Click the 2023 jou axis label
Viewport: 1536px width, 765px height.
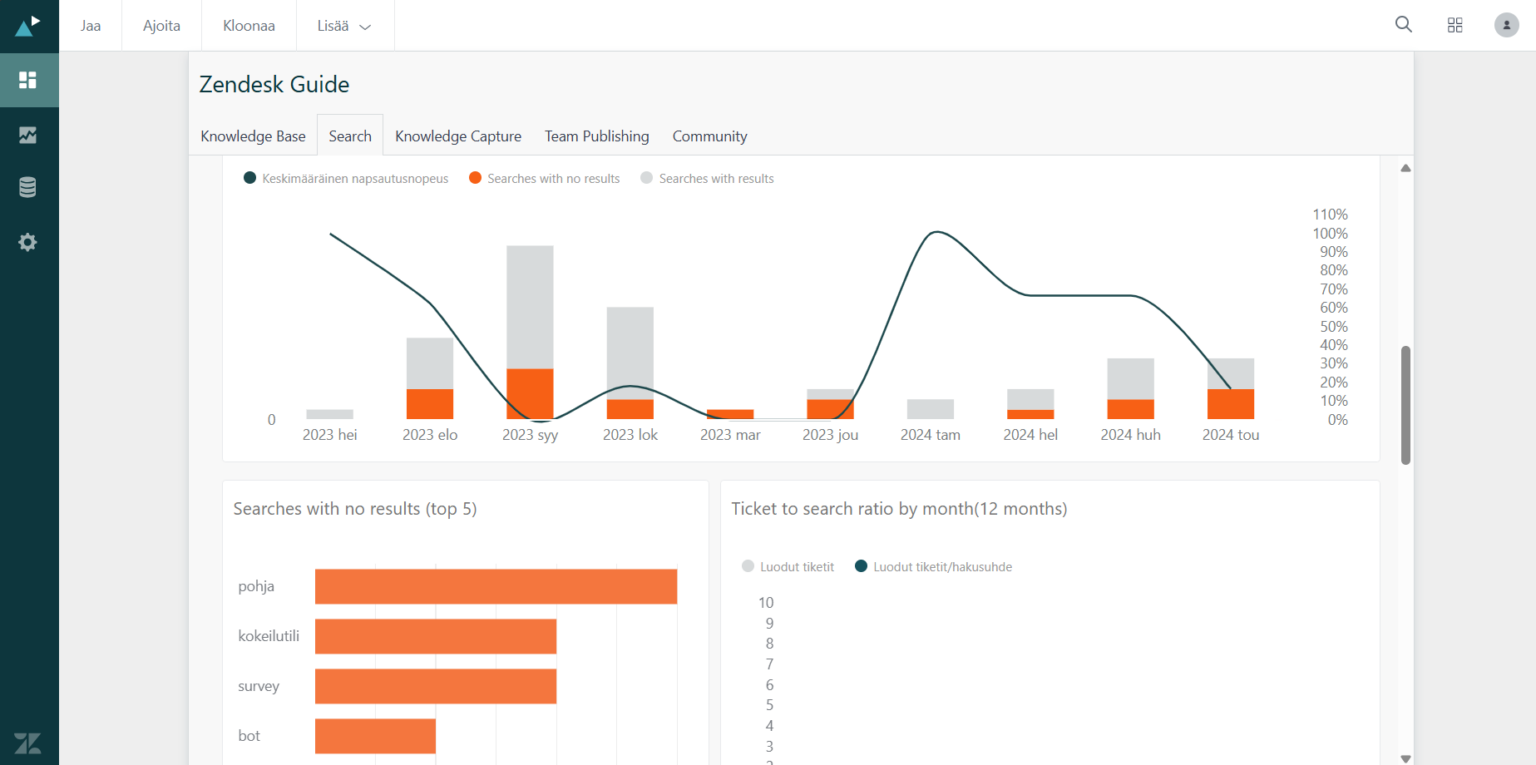[830, 435]
